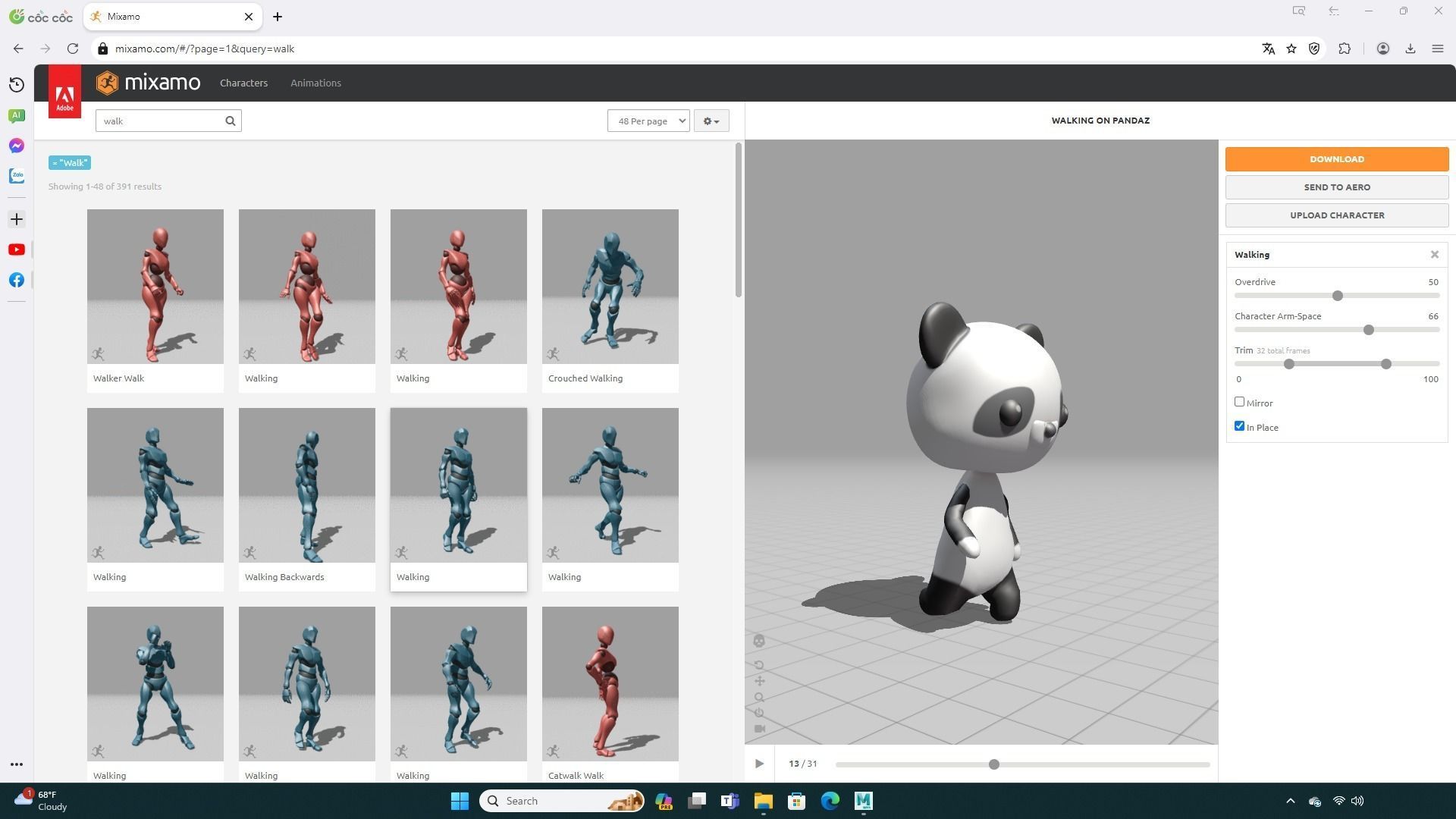Open Microsoft Edge from the taskbar
Screen dimensions: 1456x819
830,801
